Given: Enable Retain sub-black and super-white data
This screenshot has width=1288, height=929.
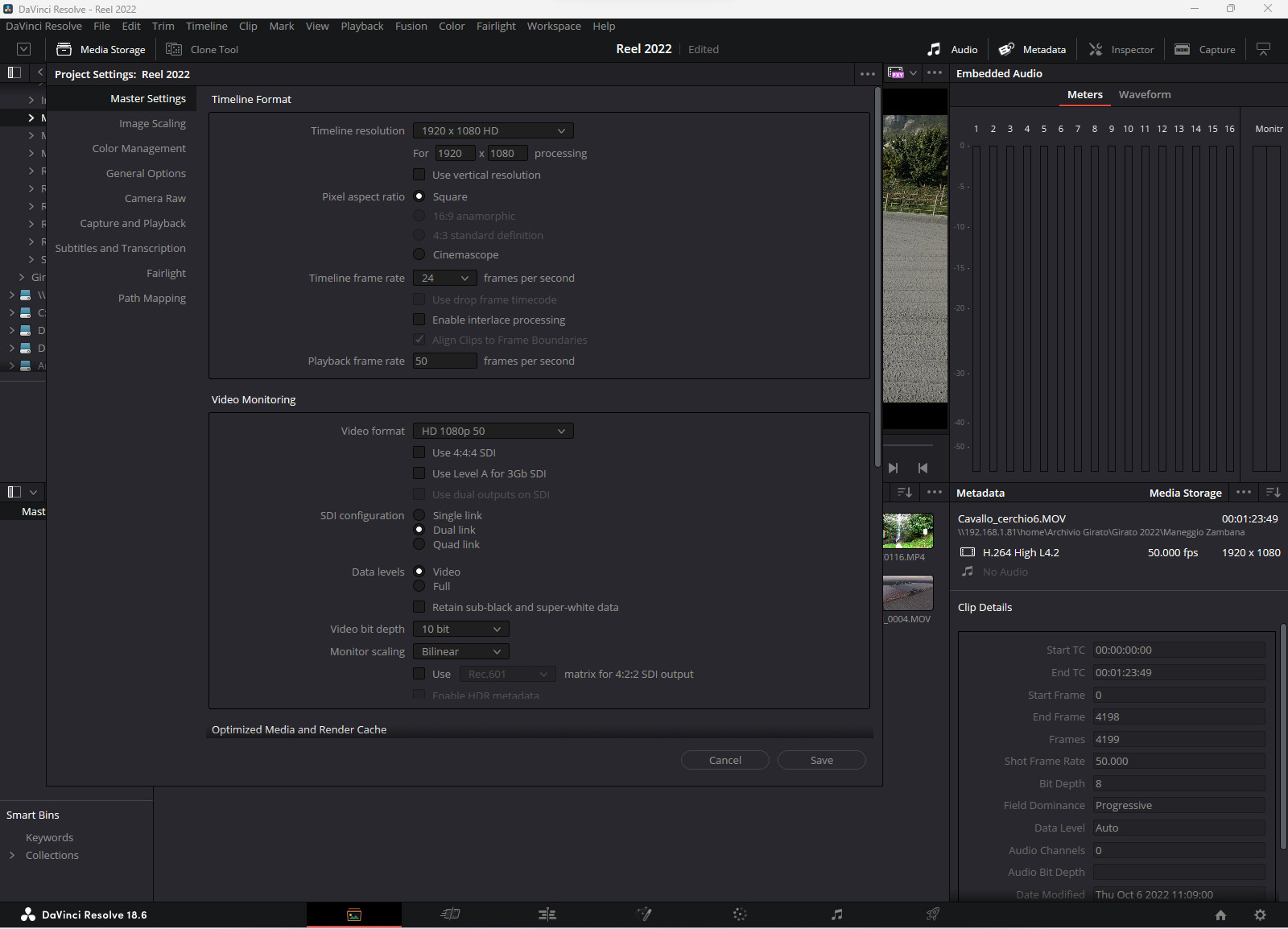Looking at the screenshot, I should click(419, 607).
